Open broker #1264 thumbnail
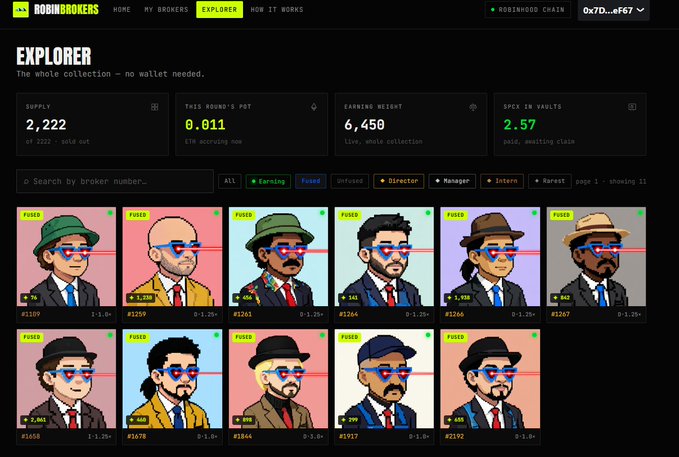679x457 pixels. (x=384, y=257)
